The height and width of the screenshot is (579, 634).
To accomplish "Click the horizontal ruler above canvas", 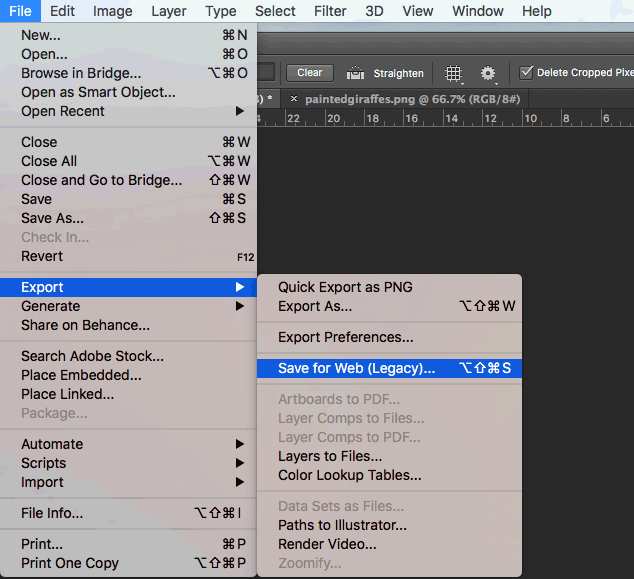I will [x=450, y=118].
